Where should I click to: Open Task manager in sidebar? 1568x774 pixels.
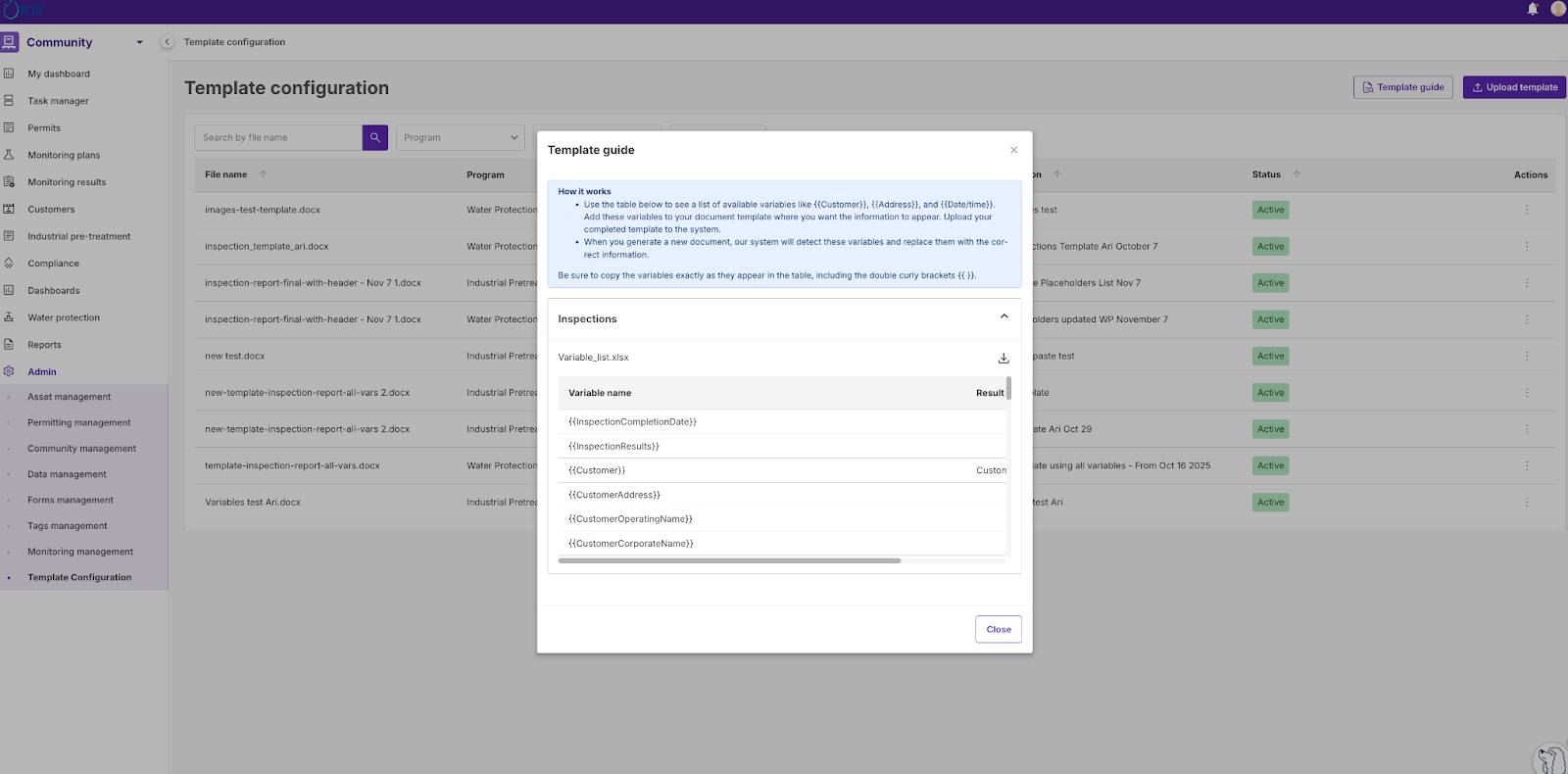tap(58, 101)
